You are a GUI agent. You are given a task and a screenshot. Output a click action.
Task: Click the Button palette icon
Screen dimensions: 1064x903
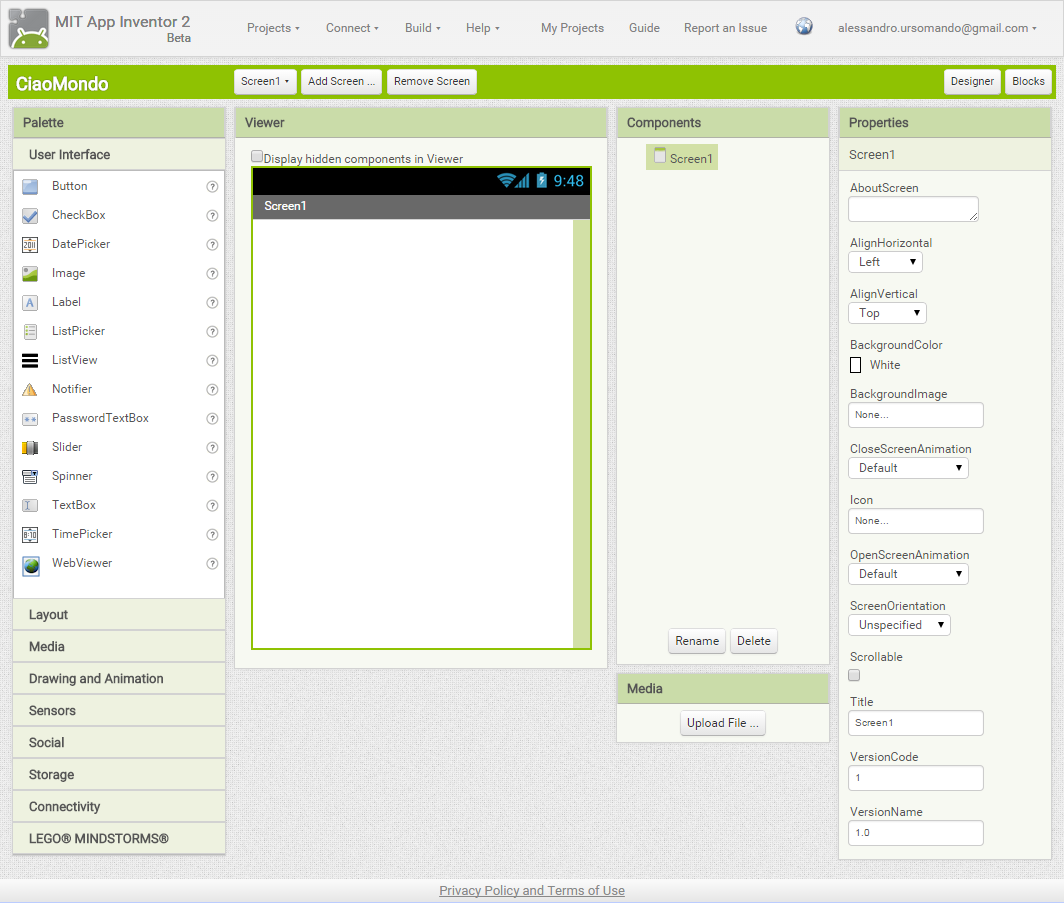point(30,187)
